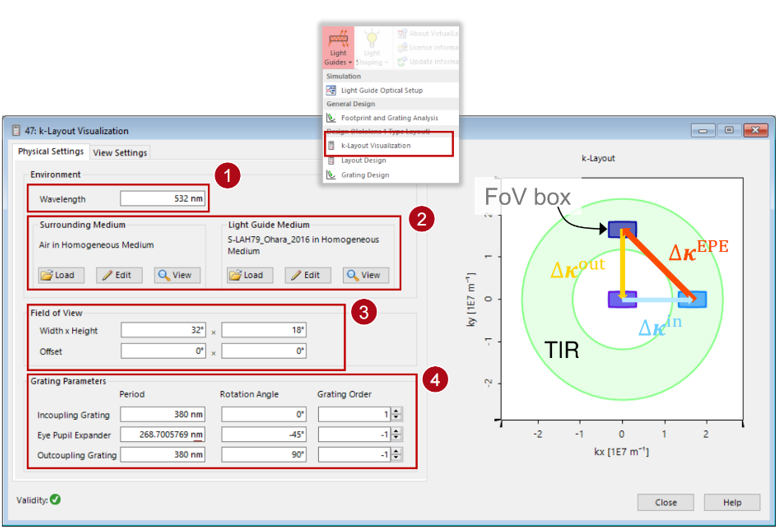Screen dimensions: 782x530
Task: Click the green Validity checkmark icon
Action: [55, 500]
